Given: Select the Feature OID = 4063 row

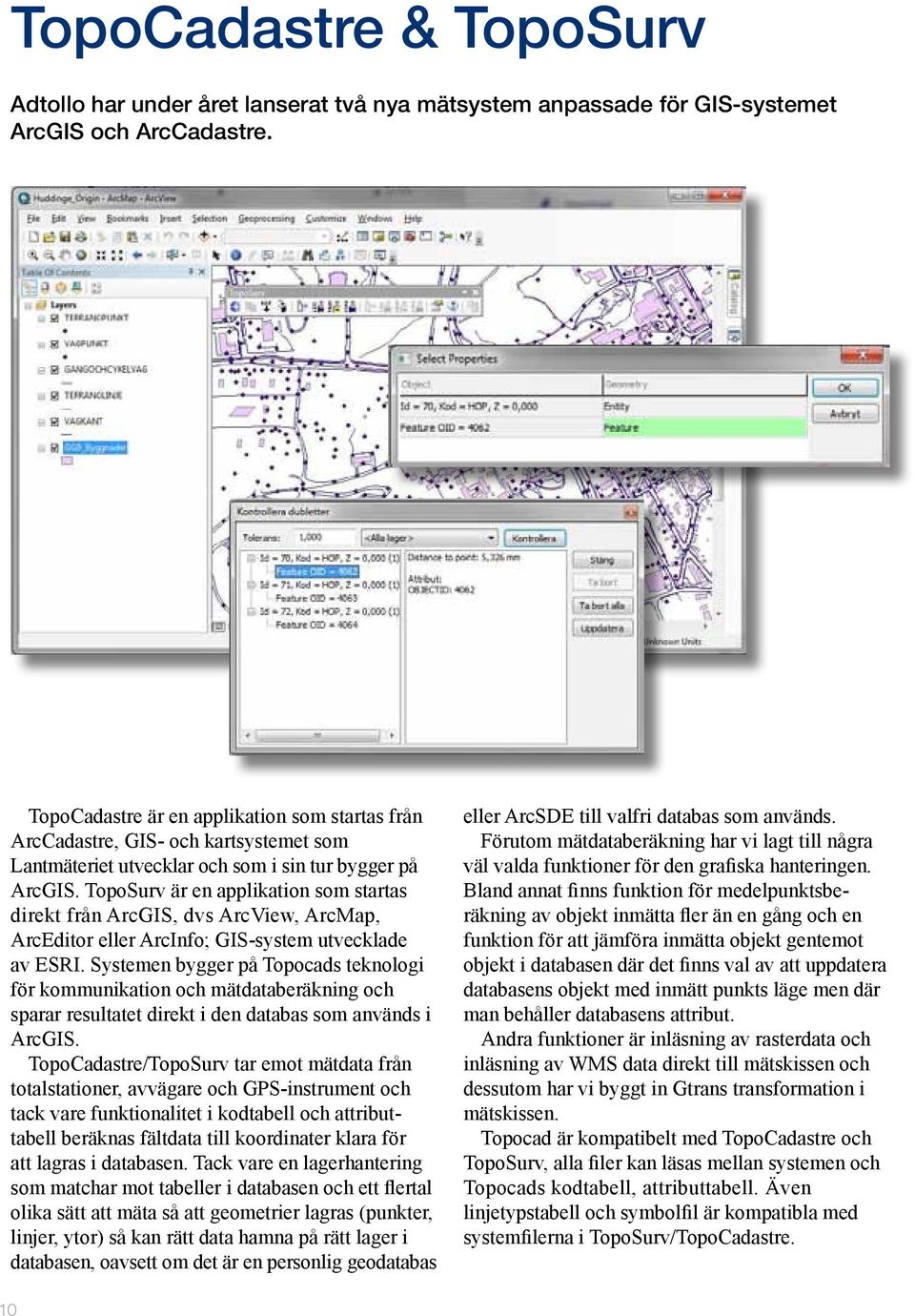Looking at the screenshot, I should tap(316, 598).
